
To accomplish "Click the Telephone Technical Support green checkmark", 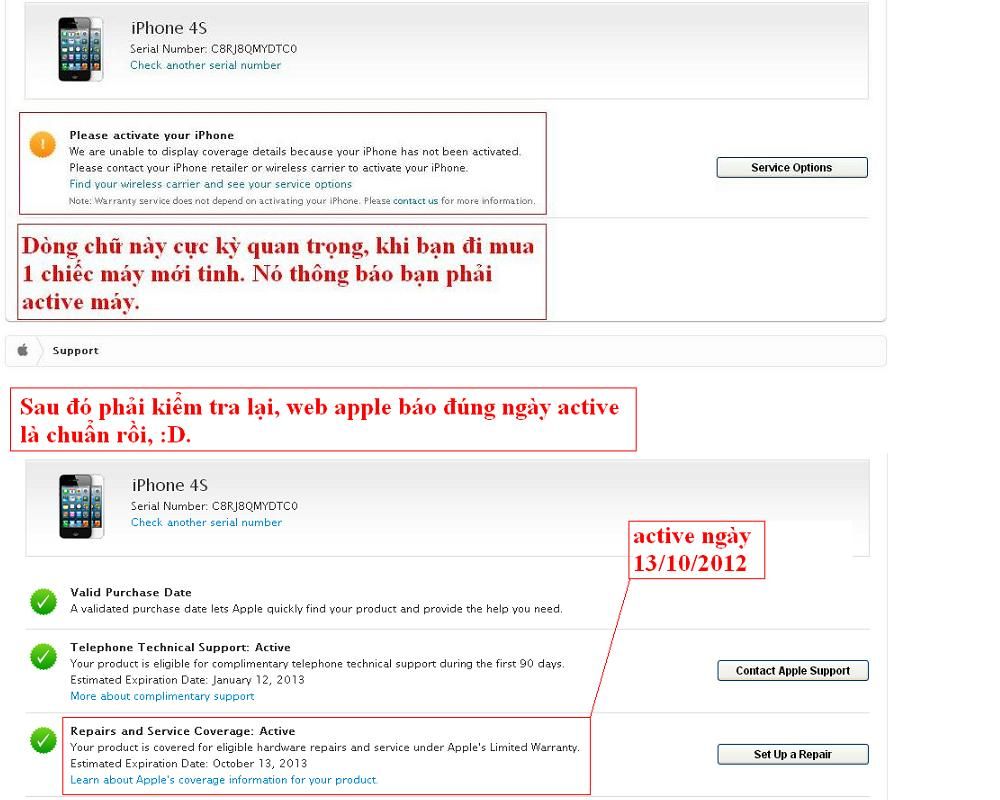I will pos(43,656).
